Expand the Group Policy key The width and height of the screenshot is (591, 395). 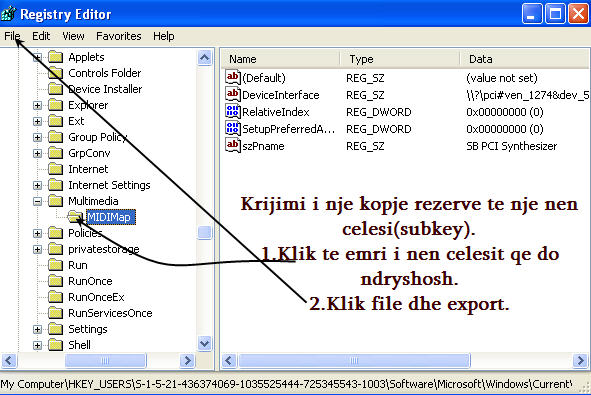pyautogui.click(x=37, y=138)
